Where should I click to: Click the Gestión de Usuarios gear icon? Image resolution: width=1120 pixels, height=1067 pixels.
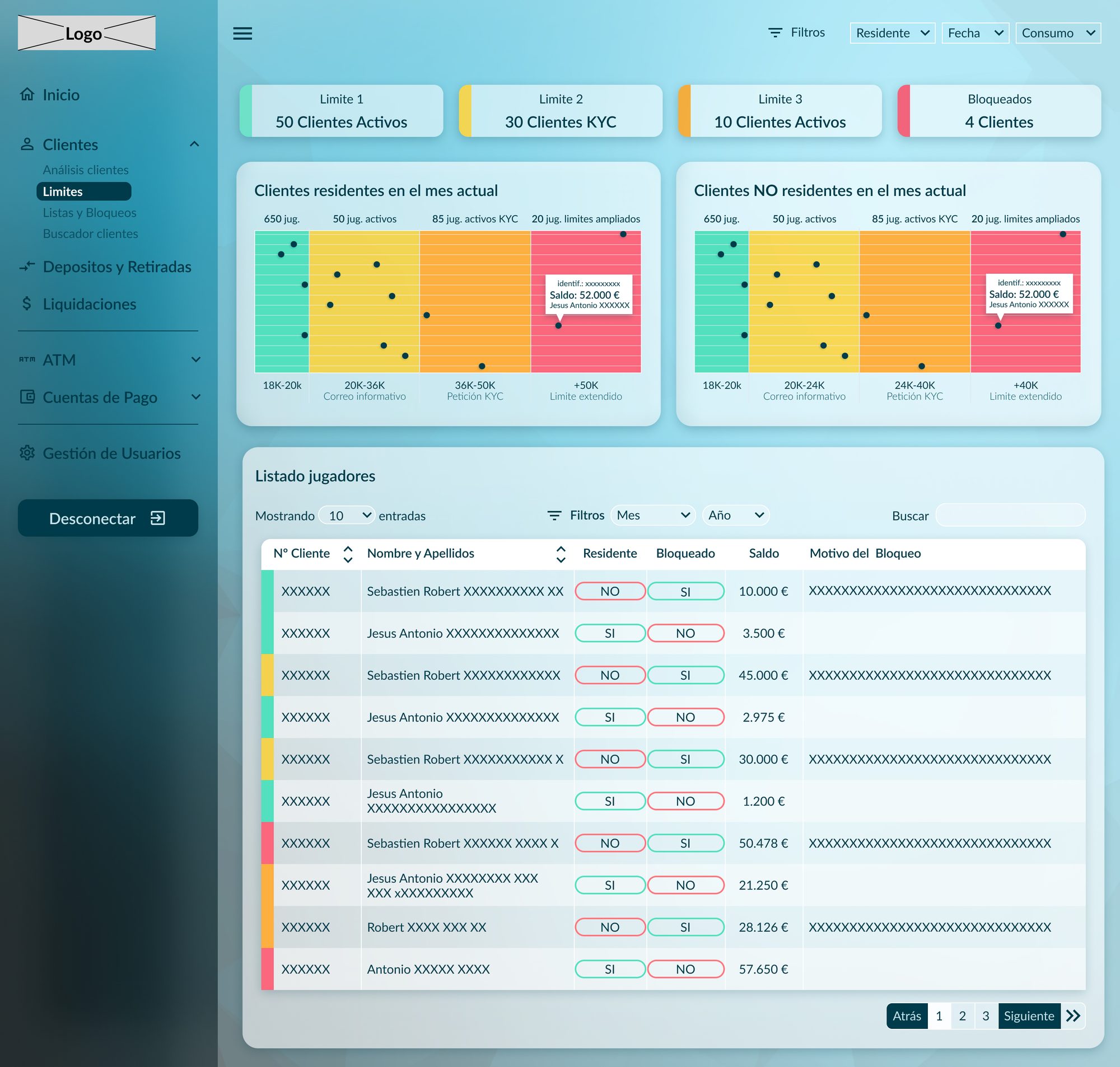pyautogui.click(x=27, y=453)
